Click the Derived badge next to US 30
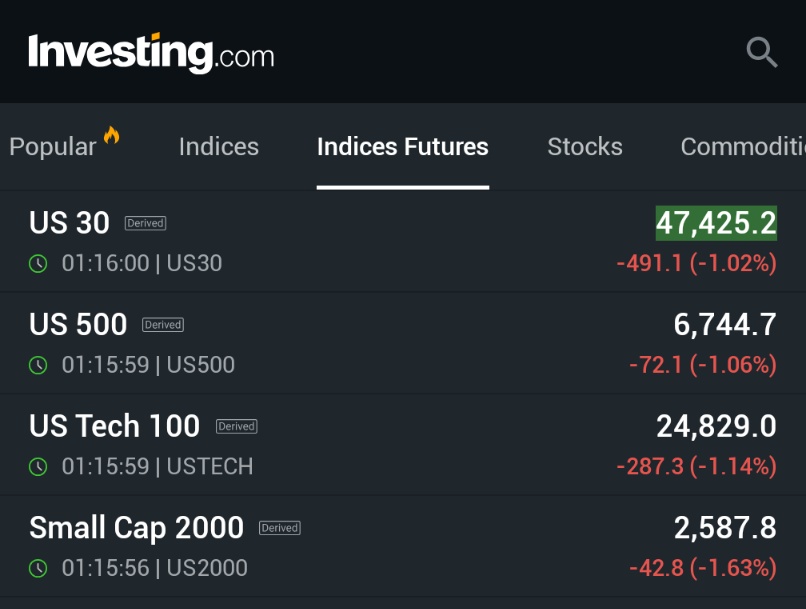The height and width of the screenshot is (609, 806). (x=145, y=223)
